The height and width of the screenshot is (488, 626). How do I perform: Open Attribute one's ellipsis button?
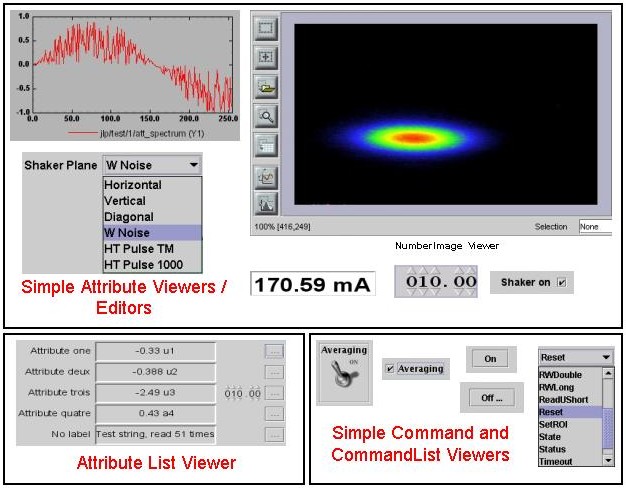[x=275, y=351]
